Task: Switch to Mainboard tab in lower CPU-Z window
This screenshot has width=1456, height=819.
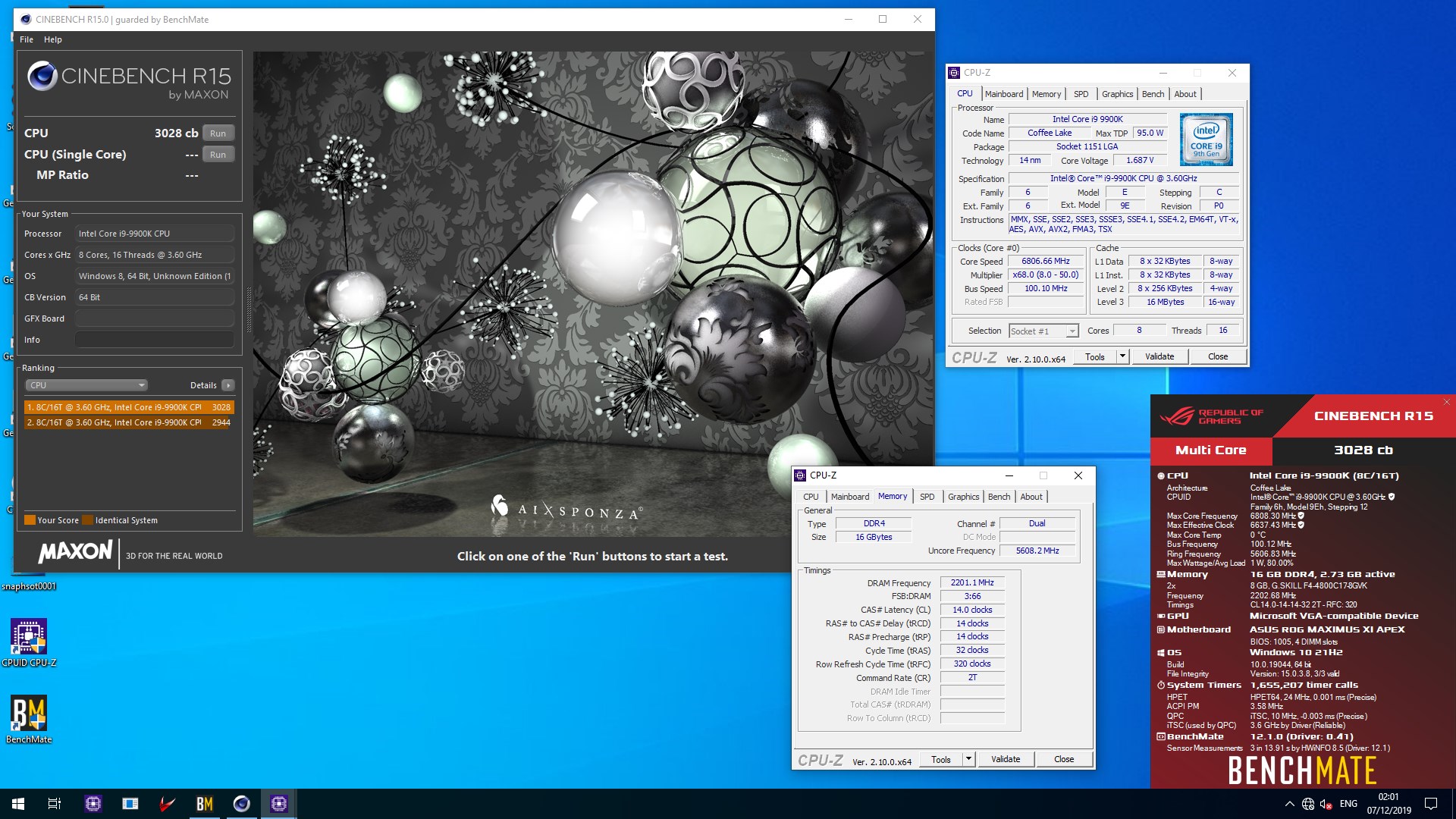Action: tap(850, 497)
